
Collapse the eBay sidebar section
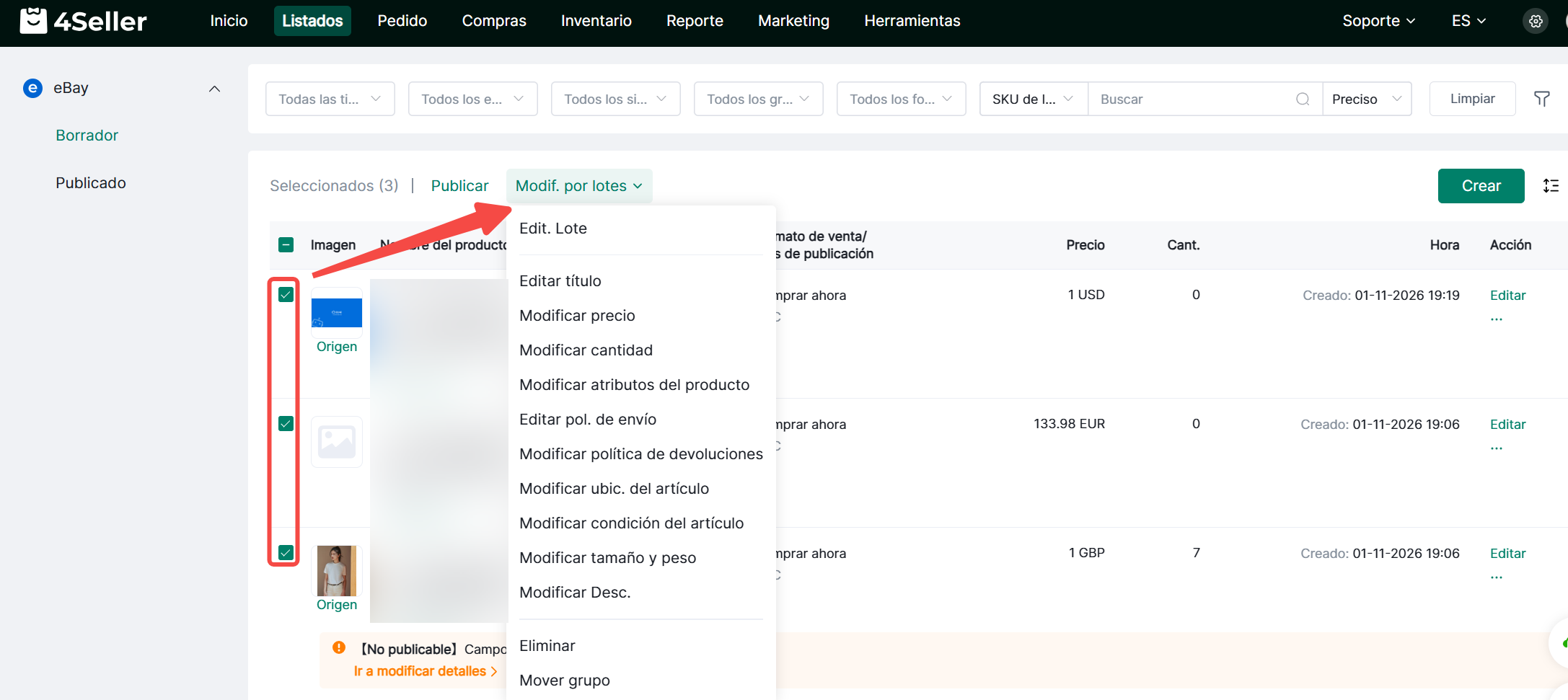[x=214, y=89]
